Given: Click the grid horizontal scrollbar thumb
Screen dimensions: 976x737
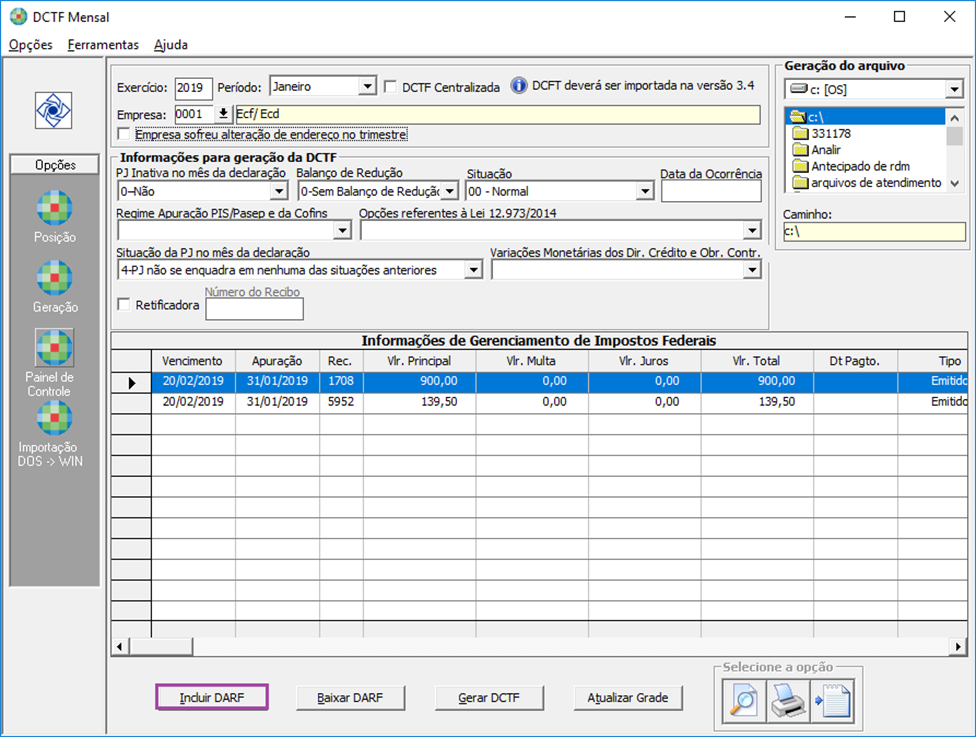Looking at the screenshot, I should [161, 647].
